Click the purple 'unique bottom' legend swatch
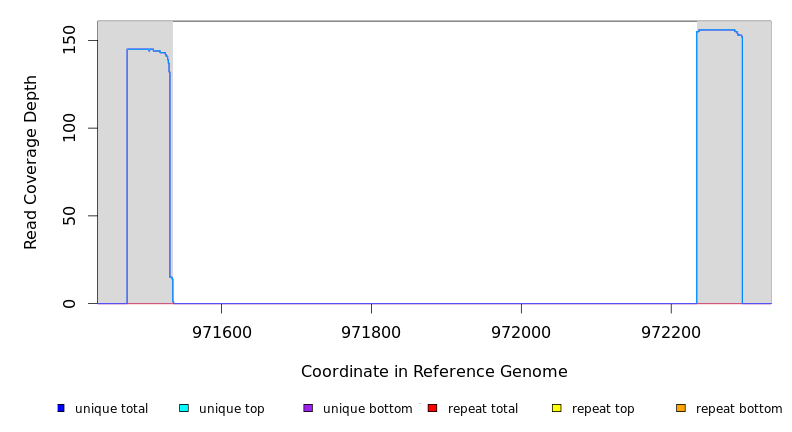The height and width of the screenshot is (432, 792). pos(308,408)
